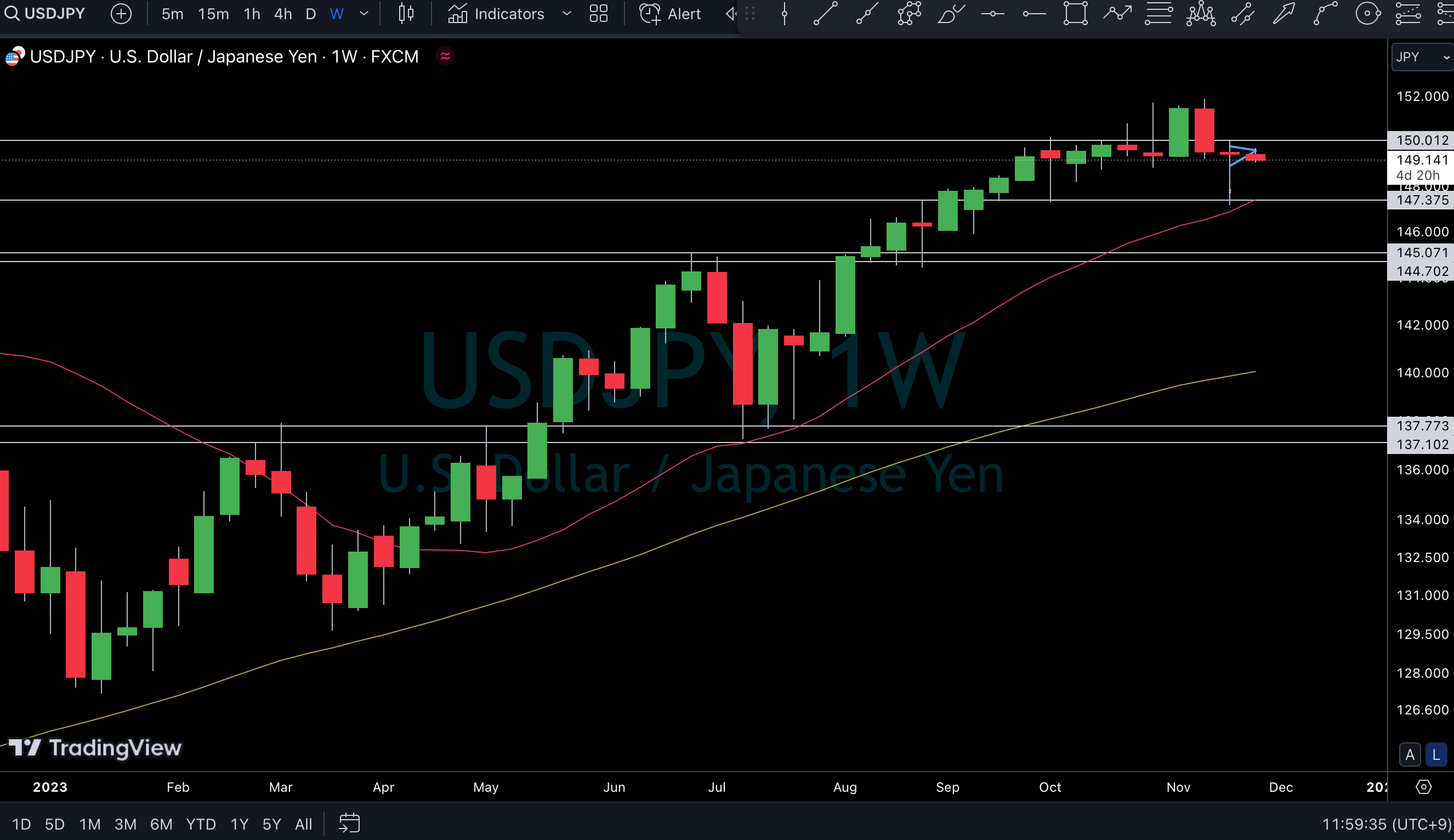The height and width of the screenshot is (840, 1454).
Task: Switch to the 4h timeframe
Action: [x=282, y=13]
